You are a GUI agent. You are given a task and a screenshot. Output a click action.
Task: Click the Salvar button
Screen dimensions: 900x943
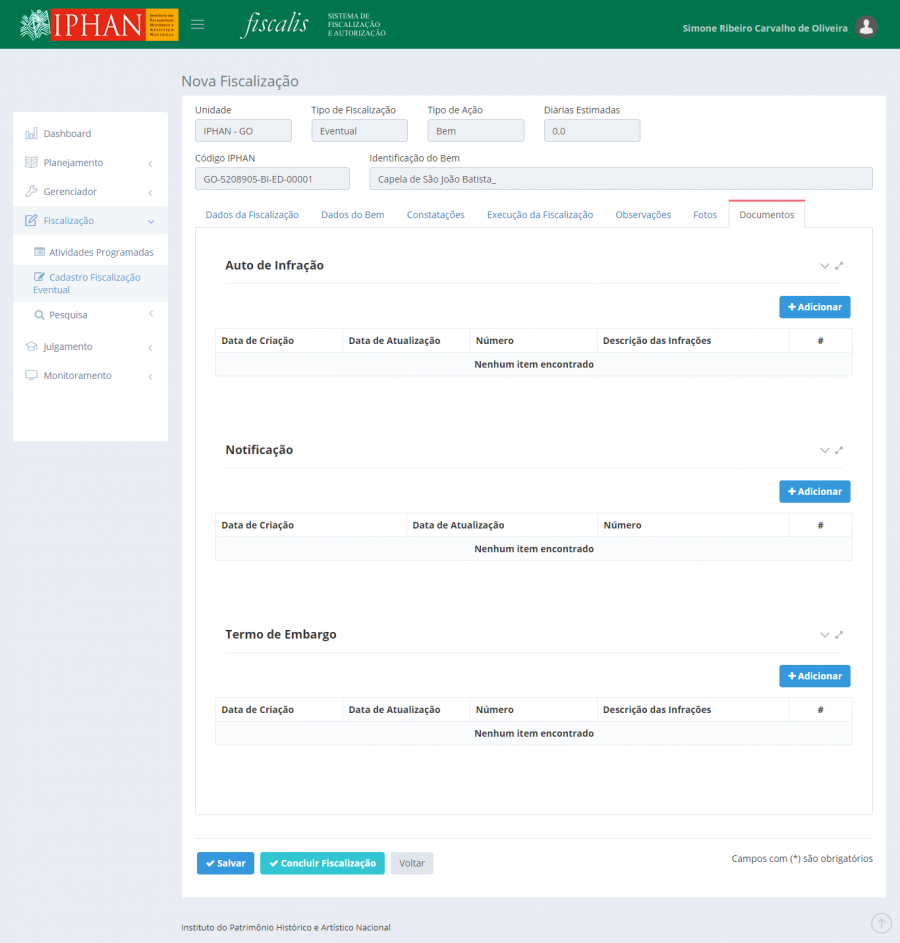(x=225, y=863)
